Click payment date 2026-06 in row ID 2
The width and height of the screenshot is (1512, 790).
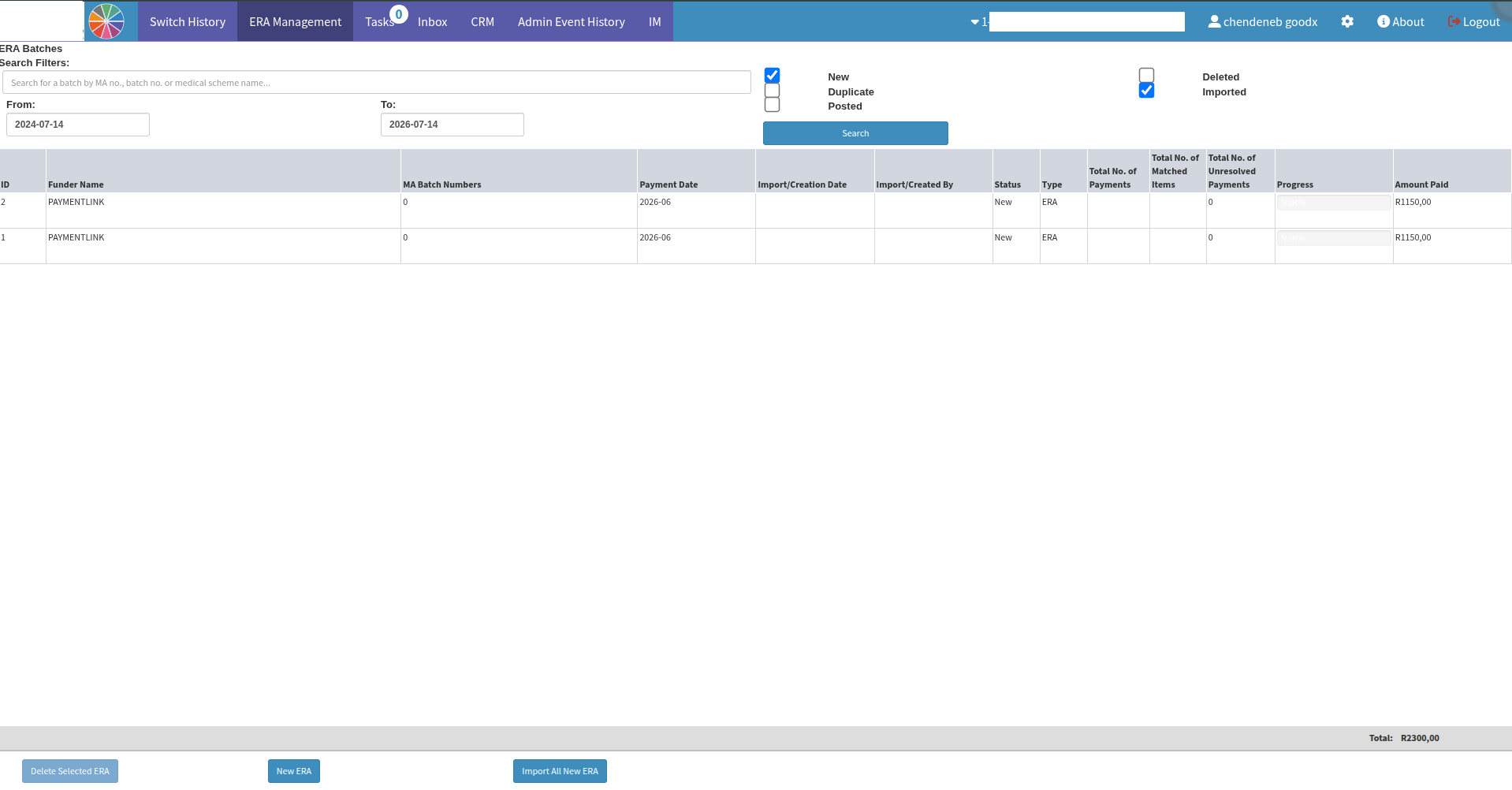(x=655, y=202)
